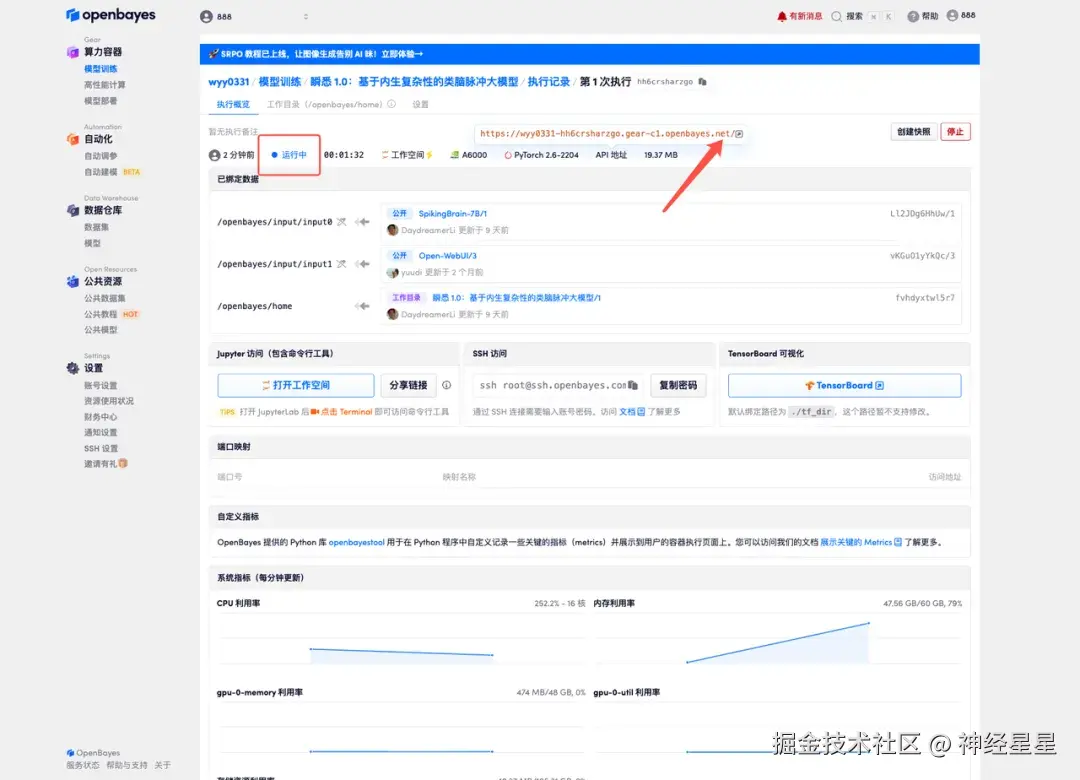Open the openbayestool library link
The height and width of the screenshot is (780, 1080).
(x=356, y=542)
